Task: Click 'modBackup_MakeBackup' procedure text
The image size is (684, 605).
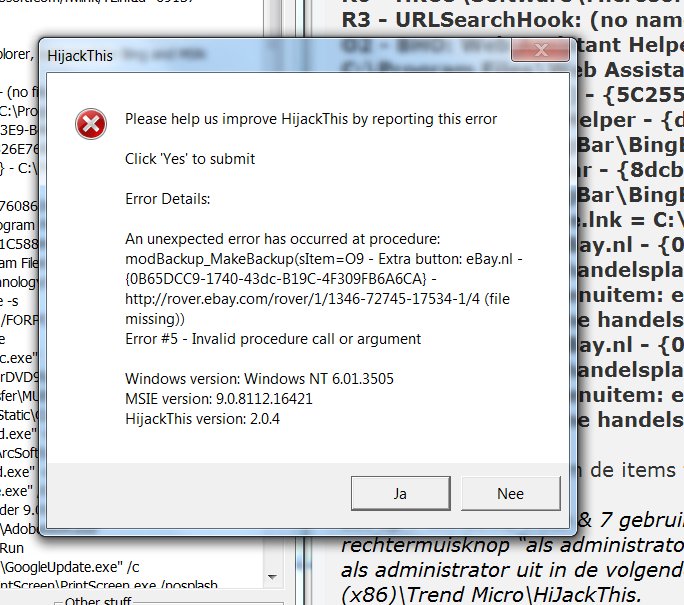Action: coord(210,259)
